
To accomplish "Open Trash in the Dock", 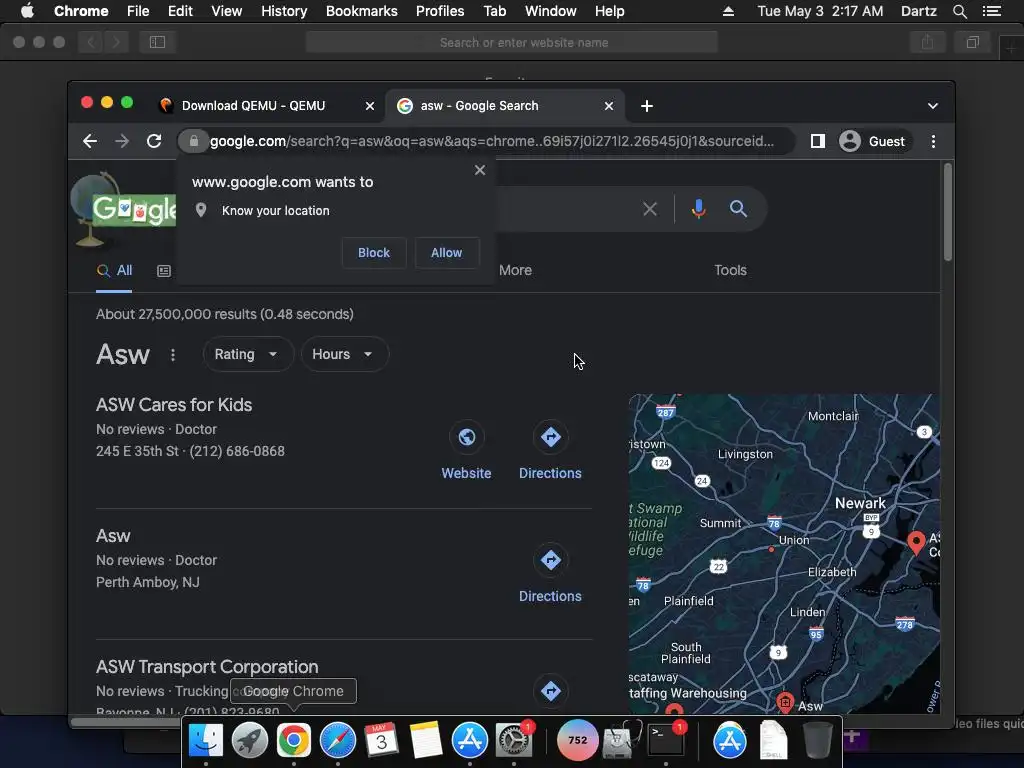I will click(816, 740).
